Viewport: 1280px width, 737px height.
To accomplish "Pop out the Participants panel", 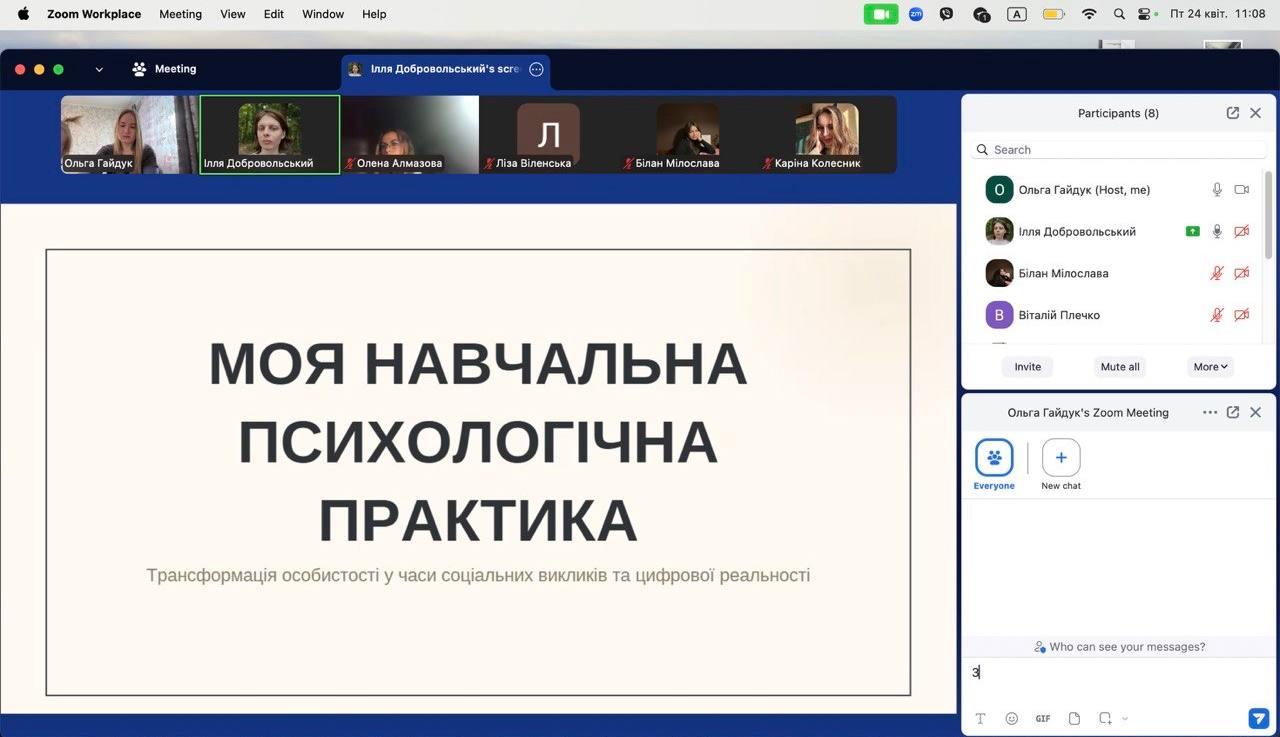I will pyautogui.click(x=1233, y=113).
